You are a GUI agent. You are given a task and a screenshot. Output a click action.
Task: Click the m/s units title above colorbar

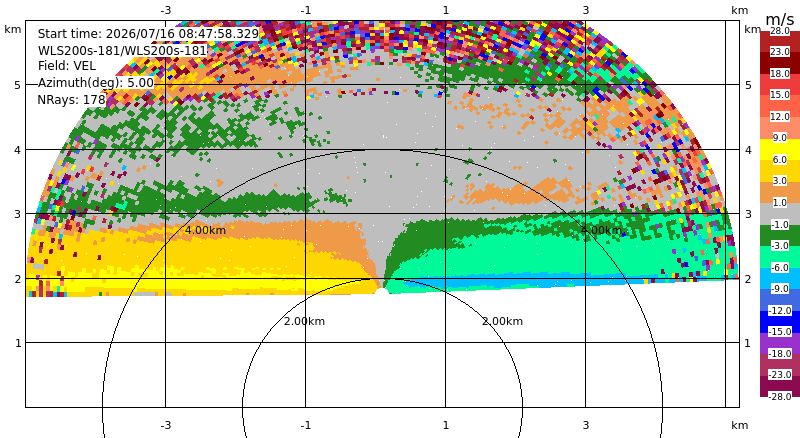tap(780, 19)
